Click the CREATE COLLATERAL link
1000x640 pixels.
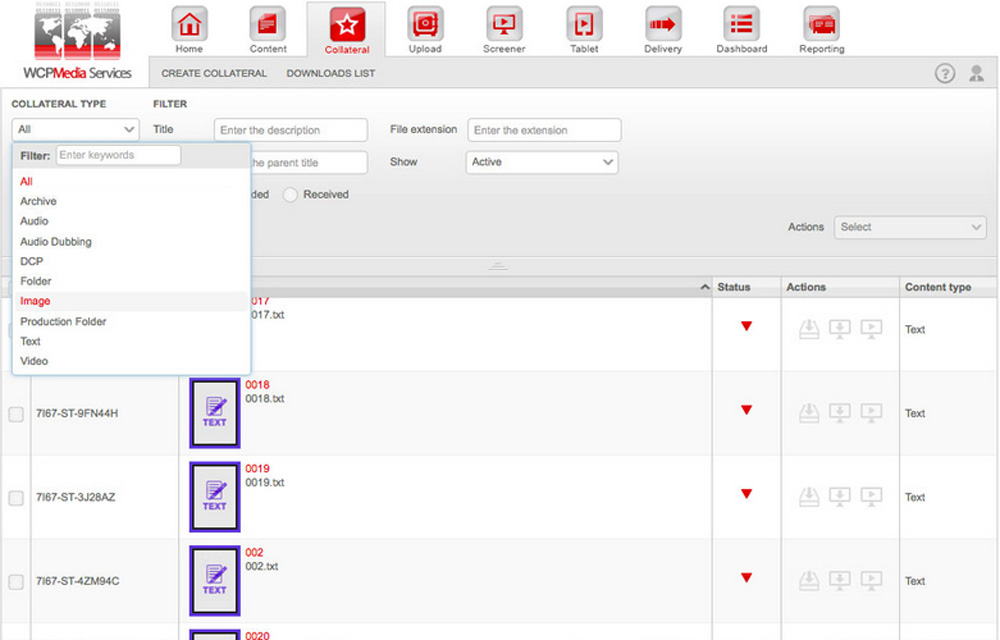coord(214,74)
